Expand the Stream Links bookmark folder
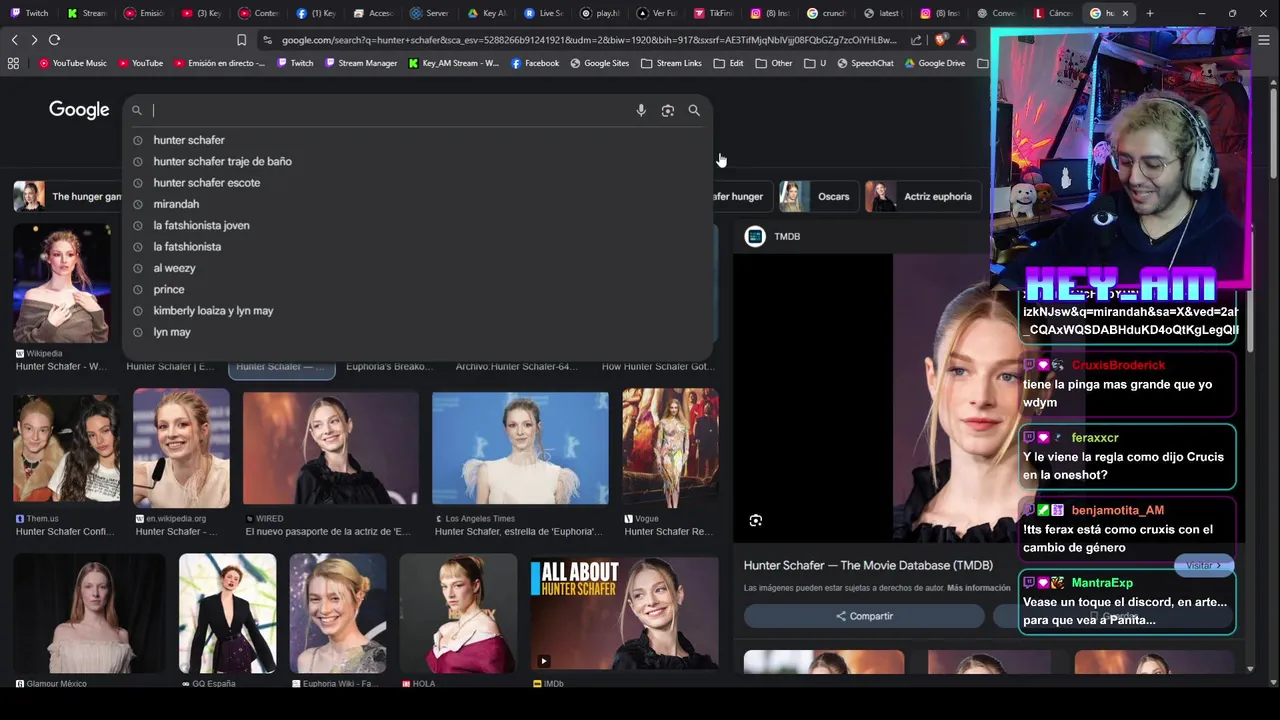The image size is (1280, 720). point(671,63)
